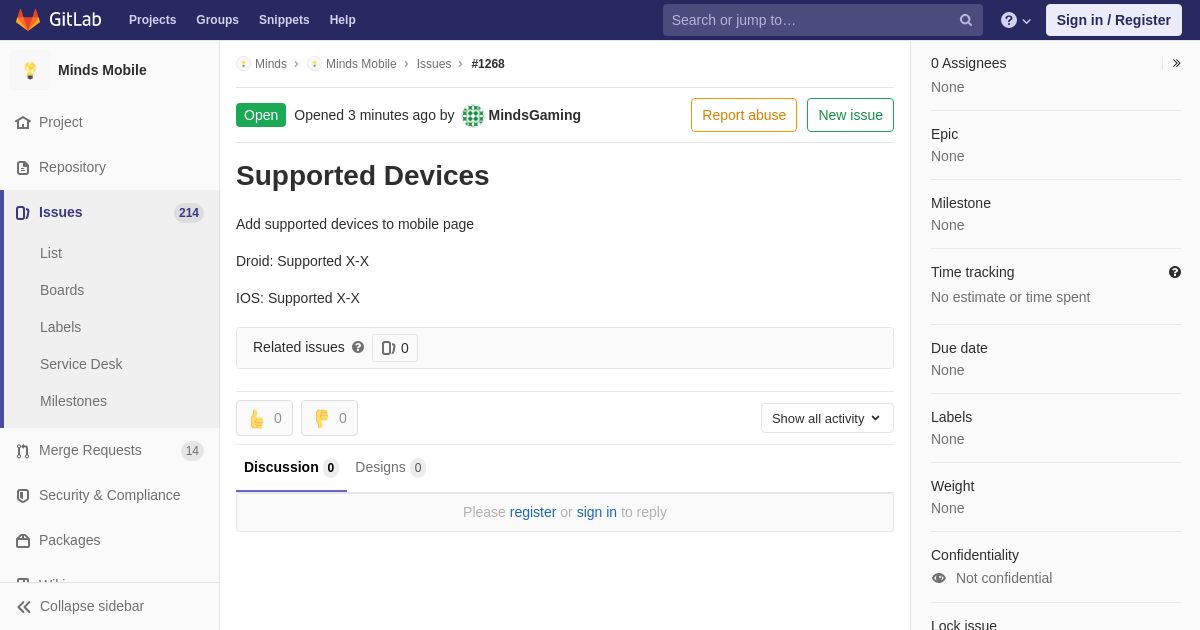The image size is (1200, 630).
Task: Expand the Show all activity dropdown
Action: point(827,418)
